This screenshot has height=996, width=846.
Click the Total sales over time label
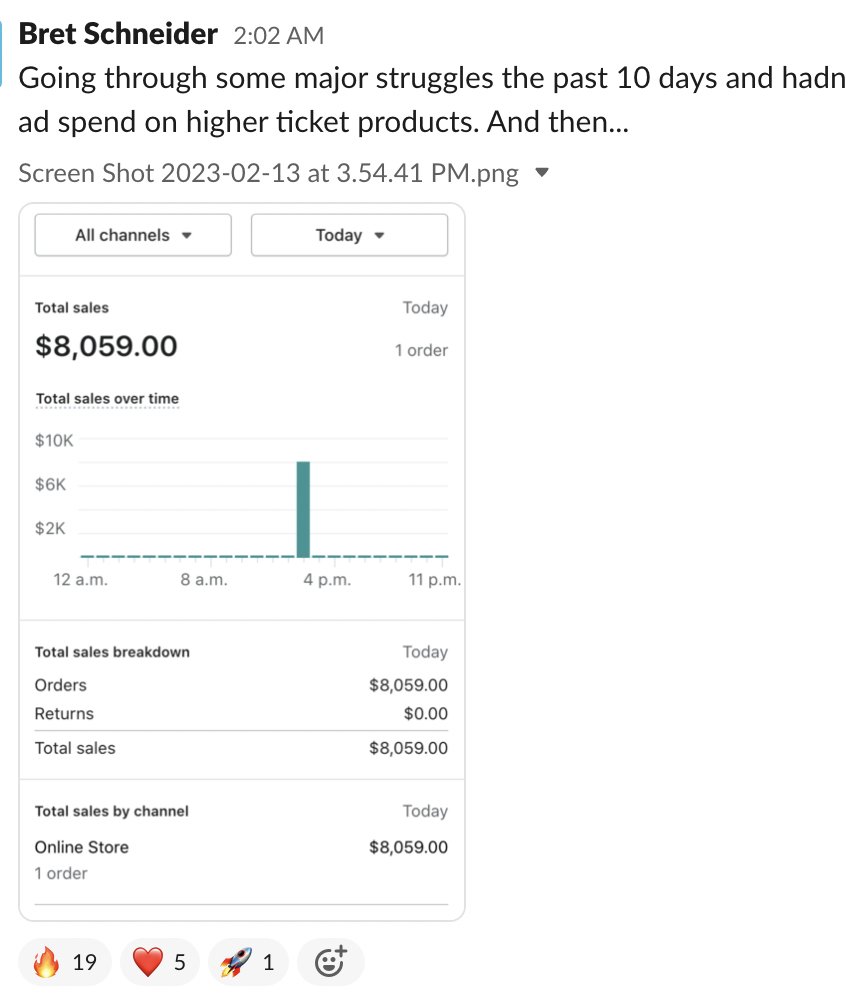point(107,398)
